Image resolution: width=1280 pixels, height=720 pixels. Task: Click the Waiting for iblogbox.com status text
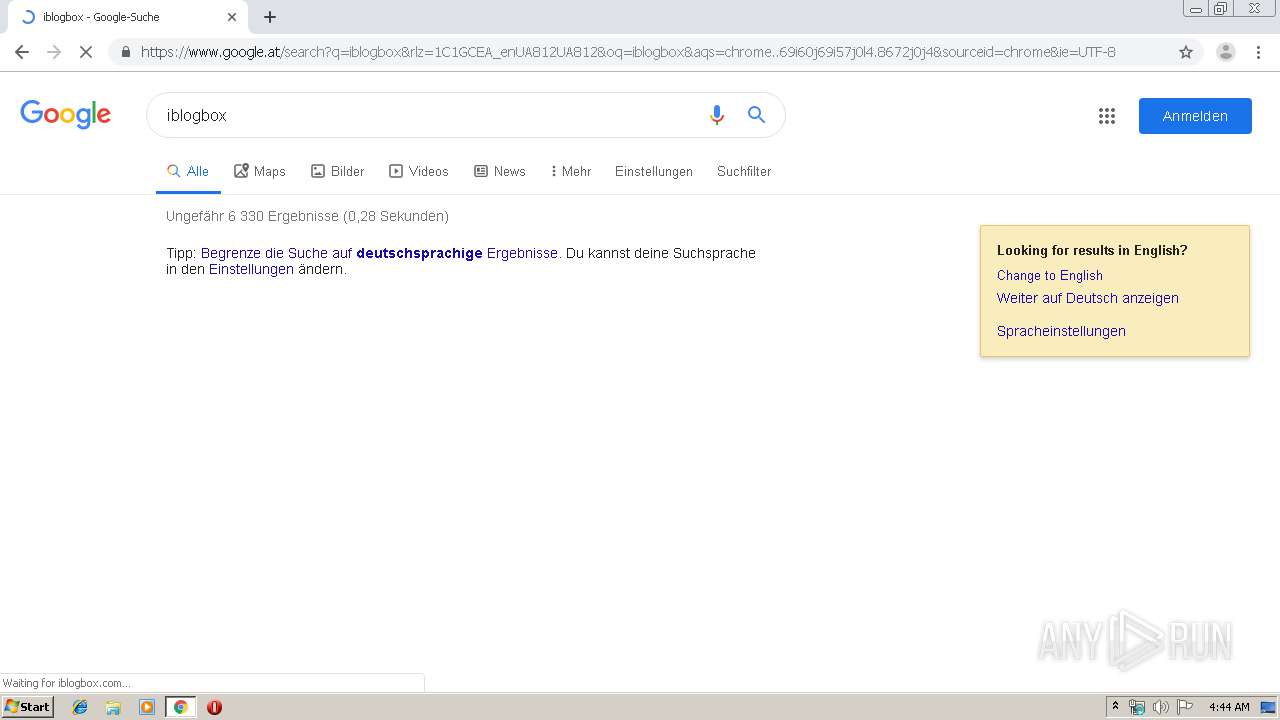66,683
